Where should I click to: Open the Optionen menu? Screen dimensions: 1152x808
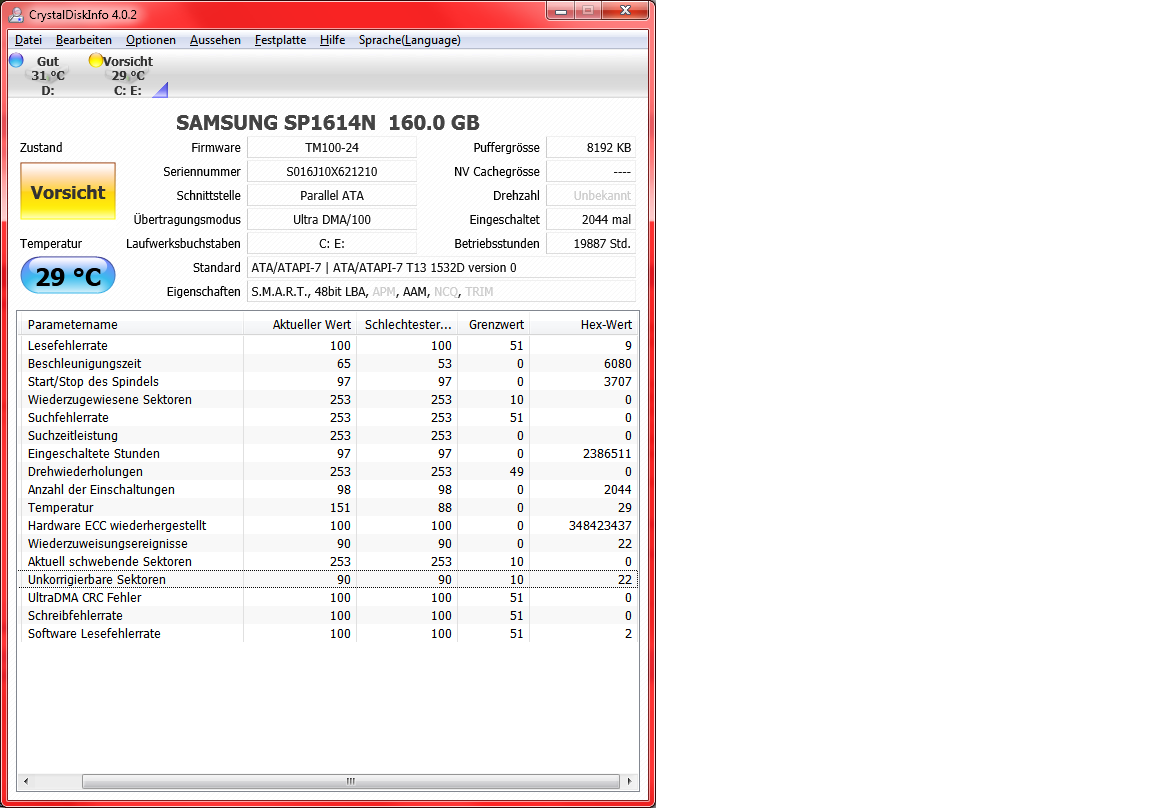(x=151, y=40)
